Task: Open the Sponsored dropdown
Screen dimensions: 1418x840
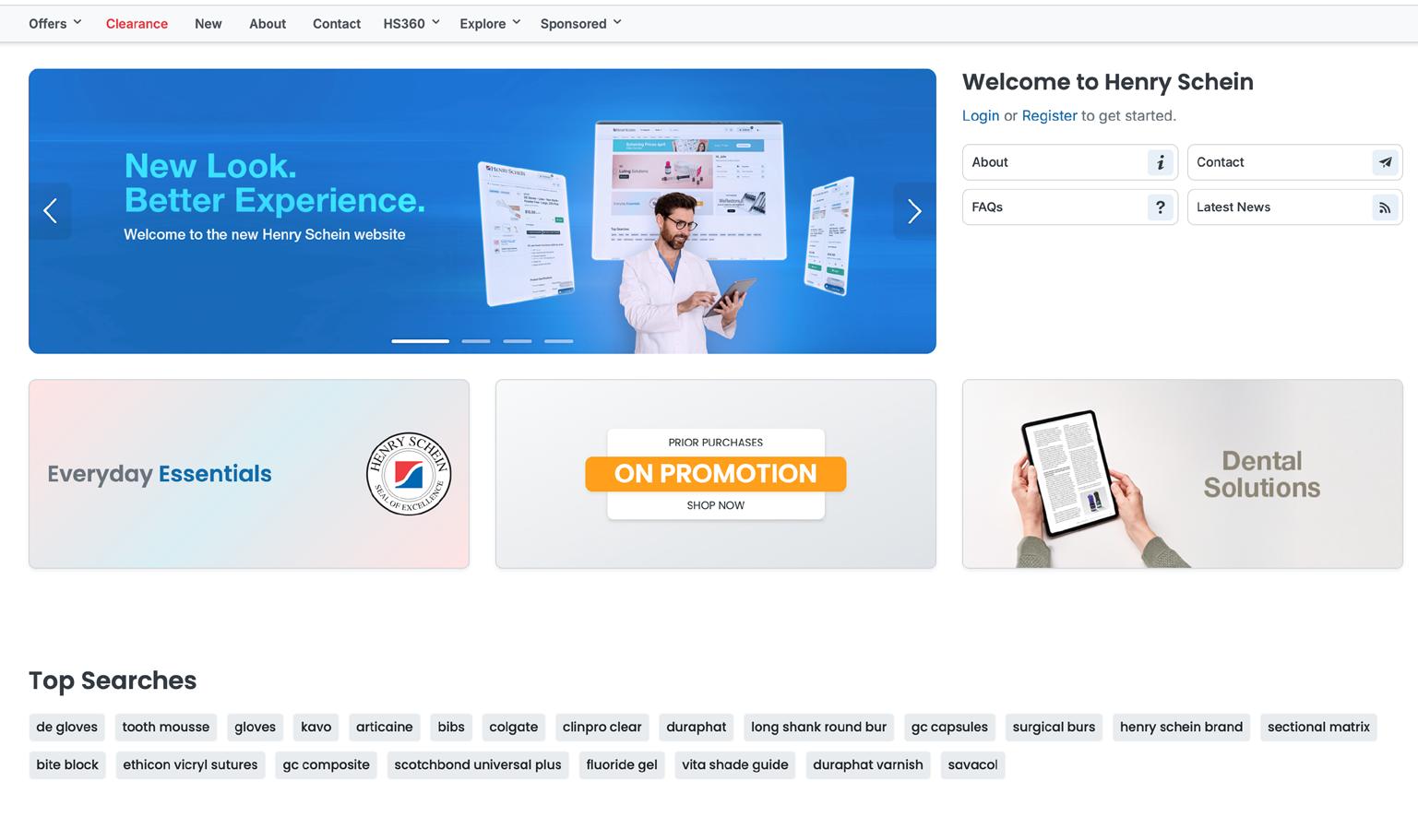Action: [581, 23]
